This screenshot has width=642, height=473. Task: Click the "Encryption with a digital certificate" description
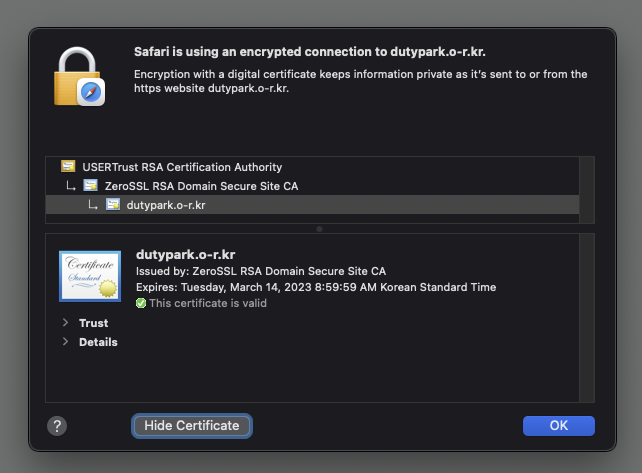pos(361,81)
